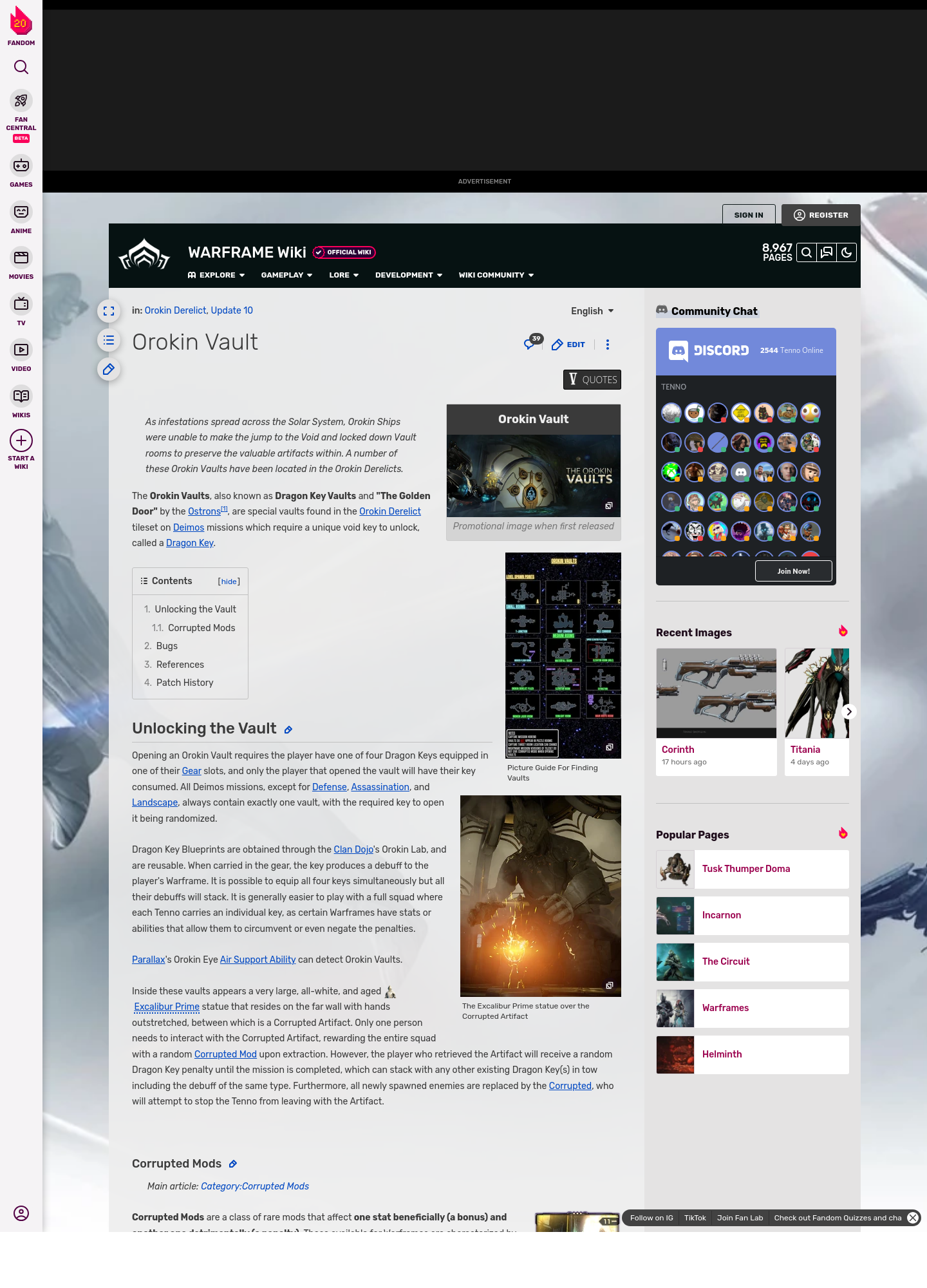The height and width of the screenshot is (1288, 927).
Task: Jump to References in Contents
Action: point(180,665)
